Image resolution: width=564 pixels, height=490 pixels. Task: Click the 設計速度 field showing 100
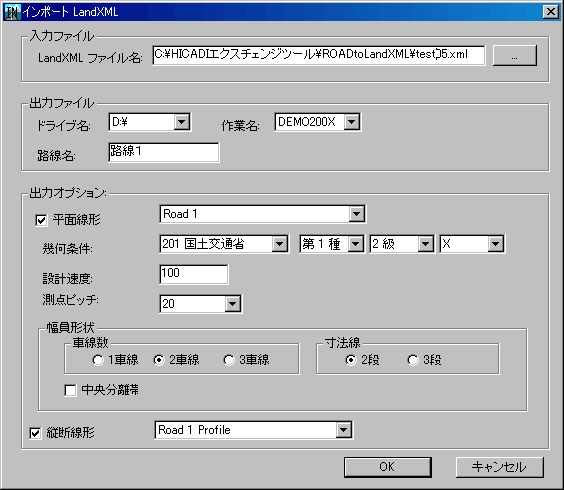pyautogui.click(x=194, y=274)
